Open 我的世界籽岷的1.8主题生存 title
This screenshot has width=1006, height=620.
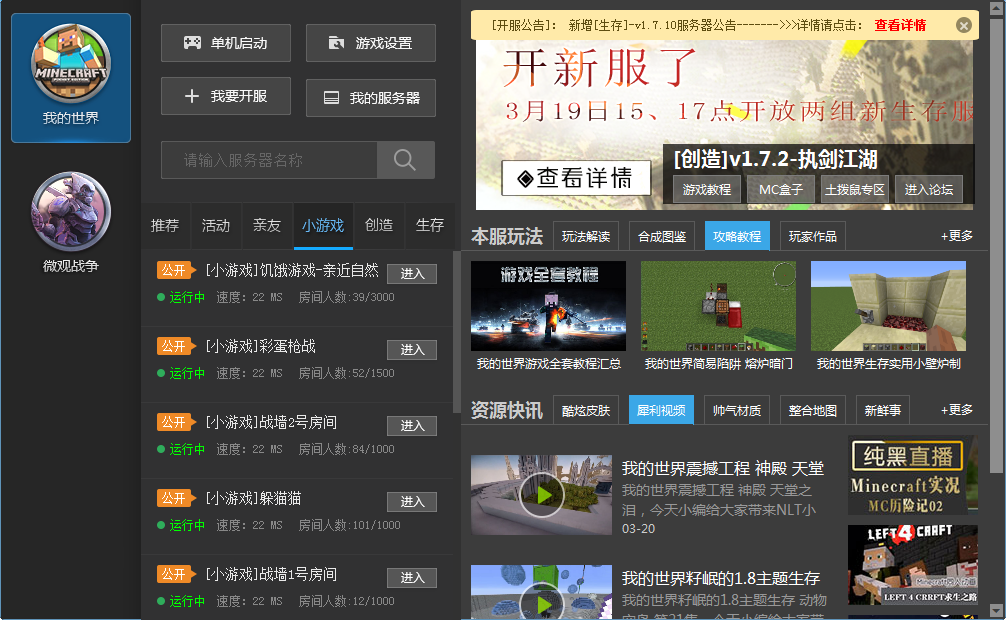tap(720, 578)
